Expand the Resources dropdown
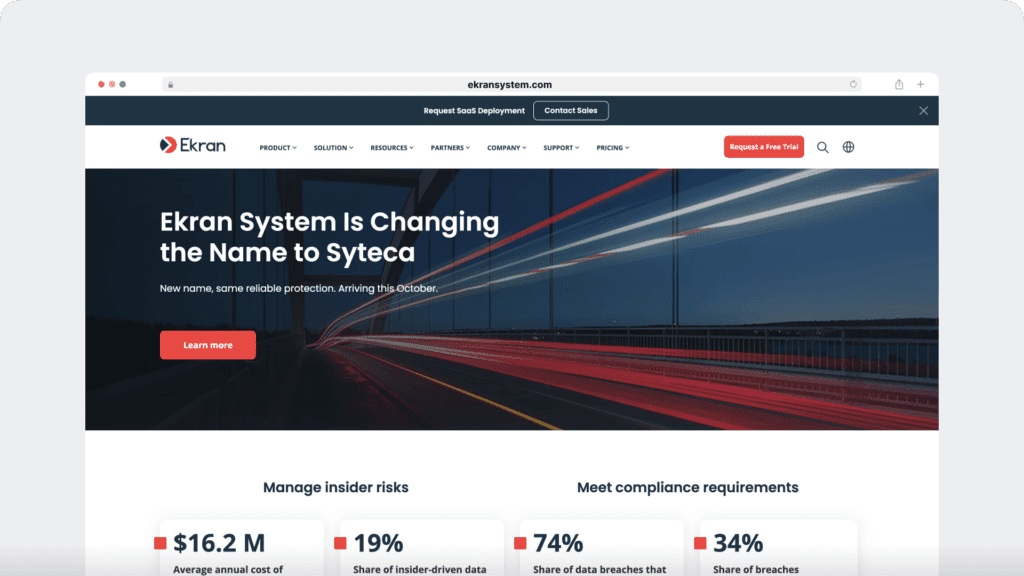Viewport: 1024px width, 576px height. coord(391,147)
